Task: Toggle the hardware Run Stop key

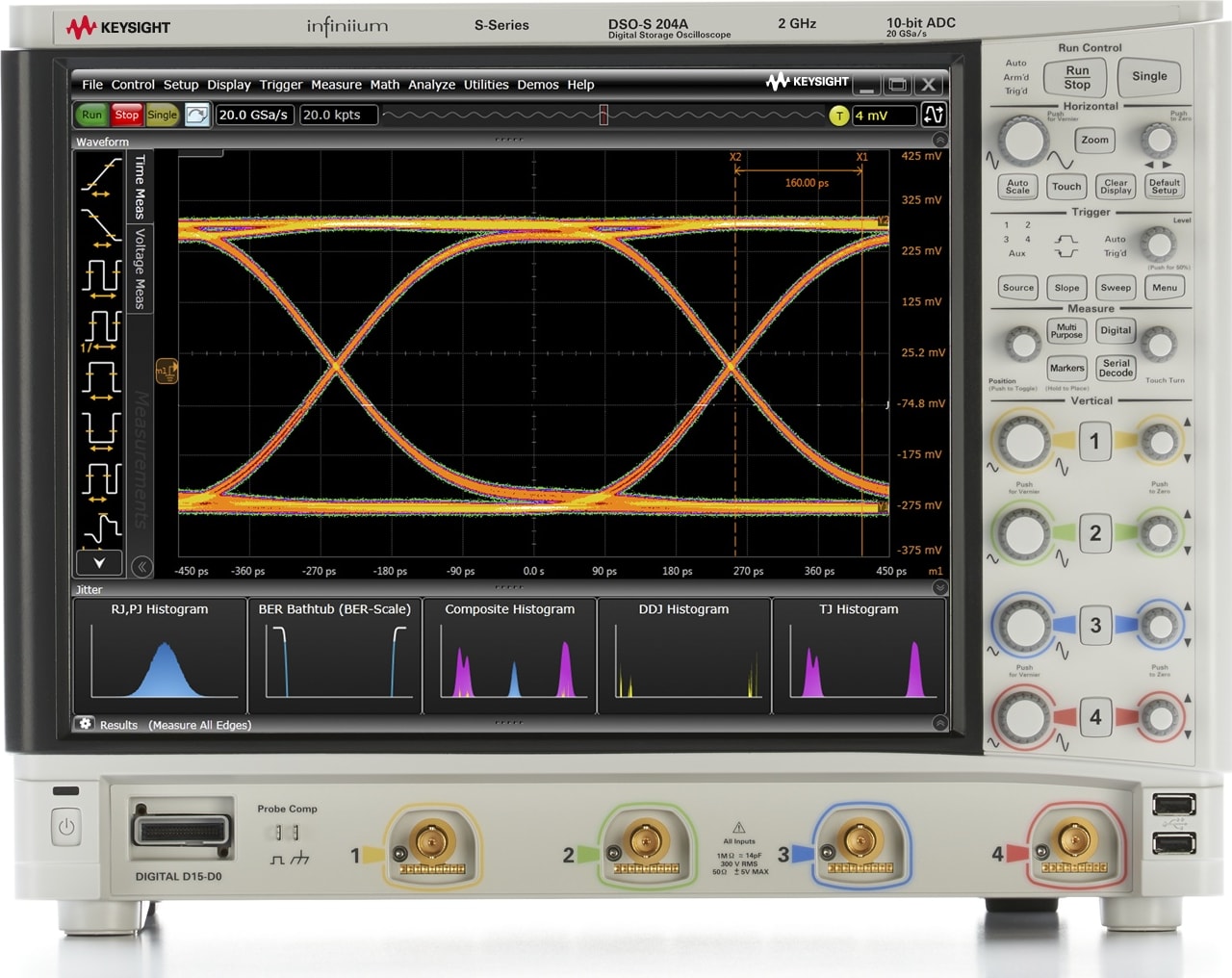Action: 1076,77
